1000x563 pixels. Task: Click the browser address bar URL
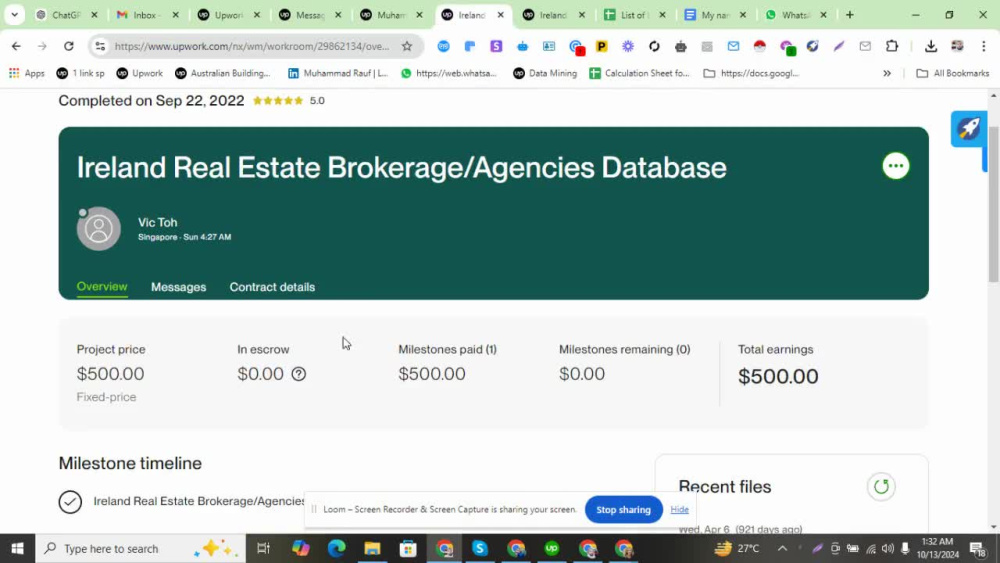(252, 47)
